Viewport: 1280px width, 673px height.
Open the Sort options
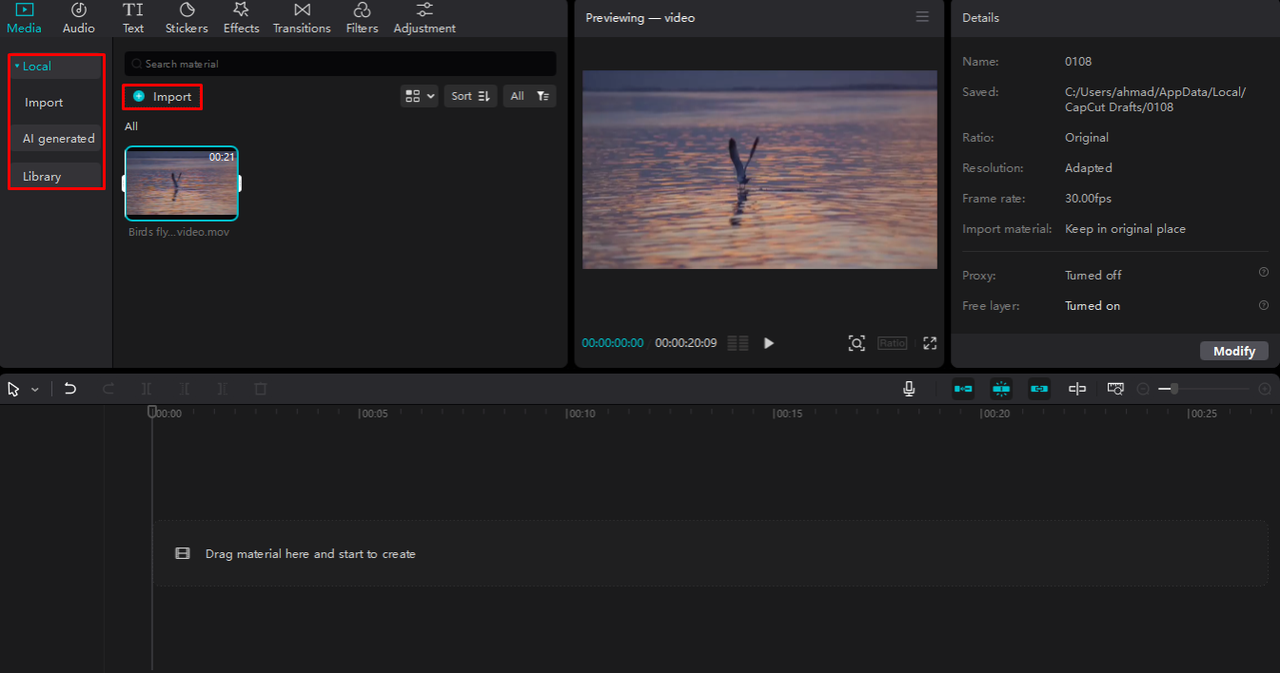tap(470, 96)
